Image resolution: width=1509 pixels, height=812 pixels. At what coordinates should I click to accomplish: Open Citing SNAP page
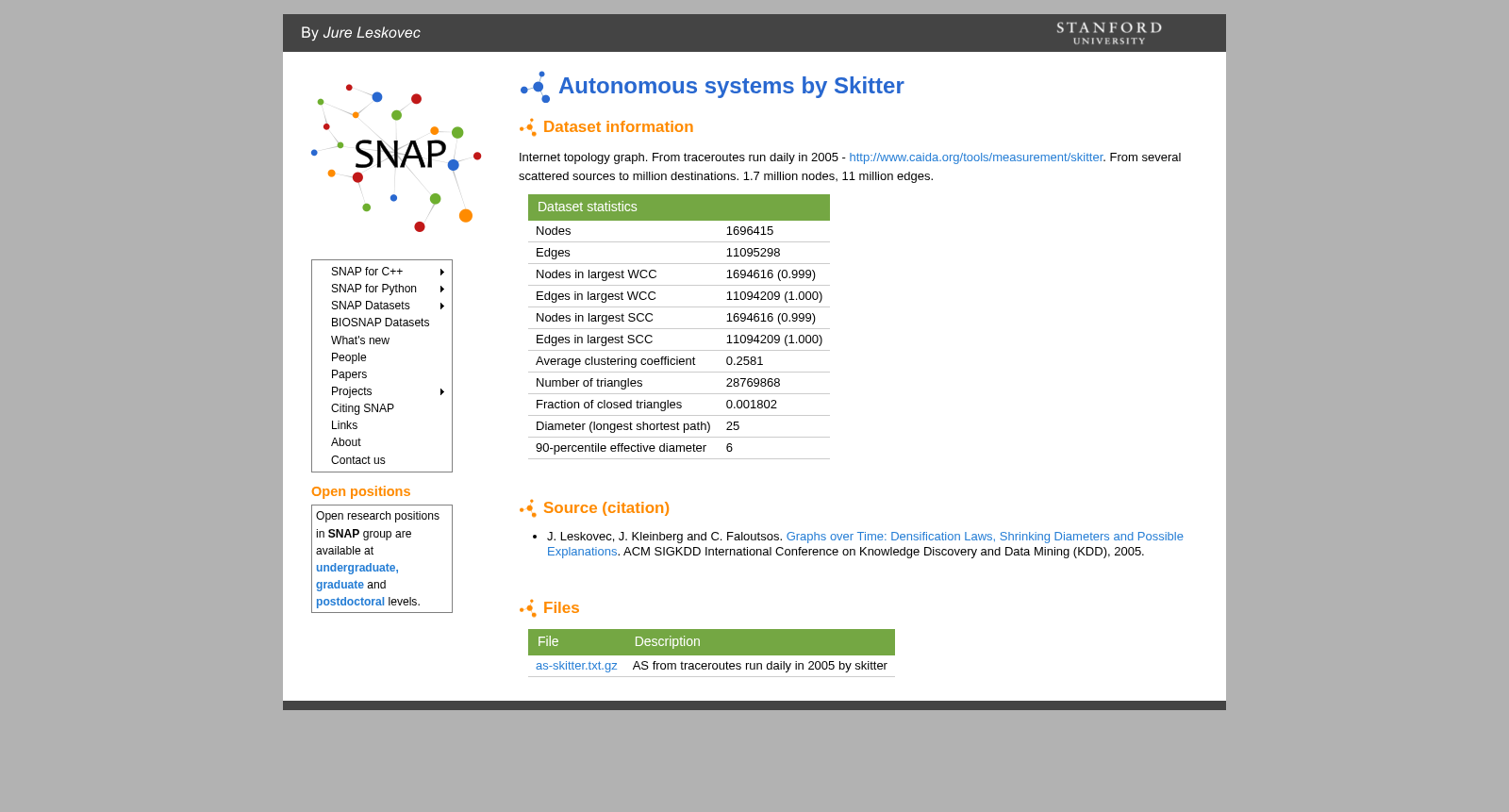[362, 408]
